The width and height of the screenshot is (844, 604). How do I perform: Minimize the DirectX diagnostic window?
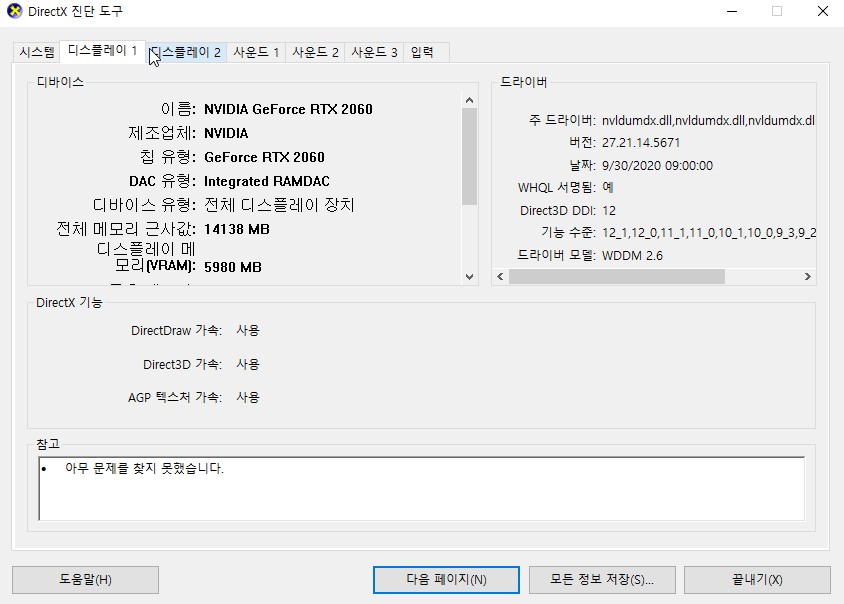(732, 11)
